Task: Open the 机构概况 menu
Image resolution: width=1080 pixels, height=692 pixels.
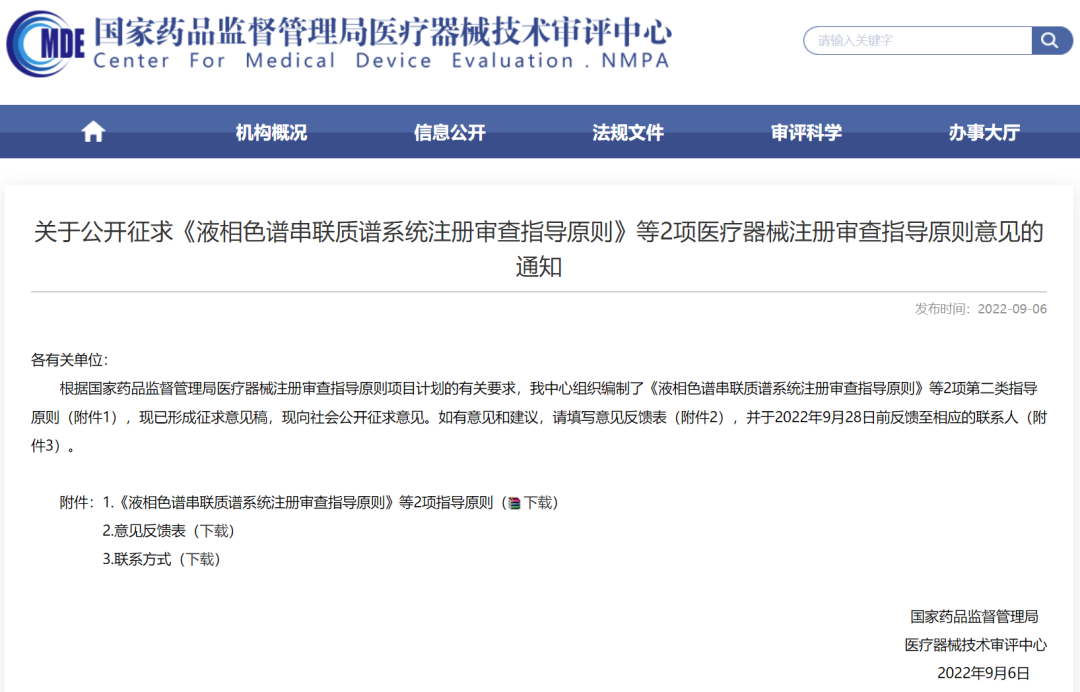Action: point(271,132)
